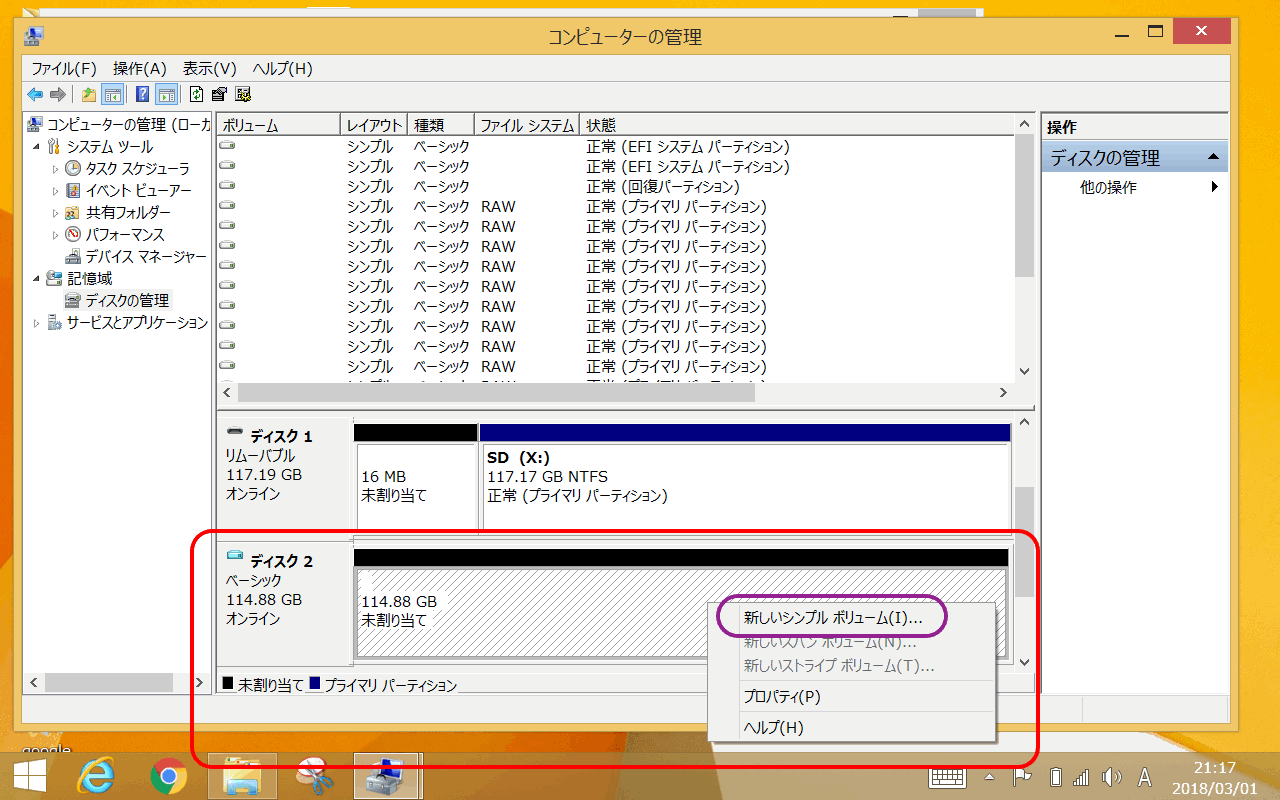Open the 操作(A) menu
The image size is (1280, 800).
[139, 69]
